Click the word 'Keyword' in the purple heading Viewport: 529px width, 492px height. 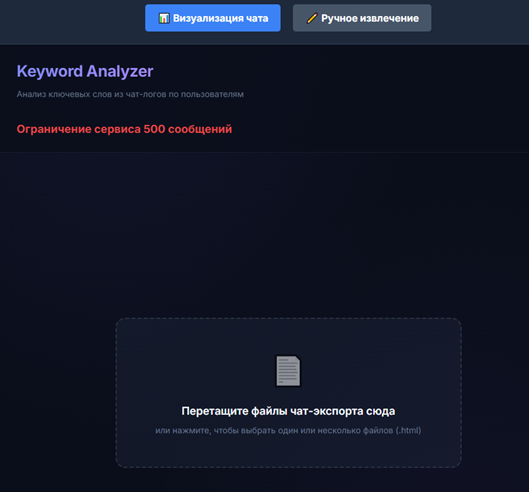click(x=50, y=72)
